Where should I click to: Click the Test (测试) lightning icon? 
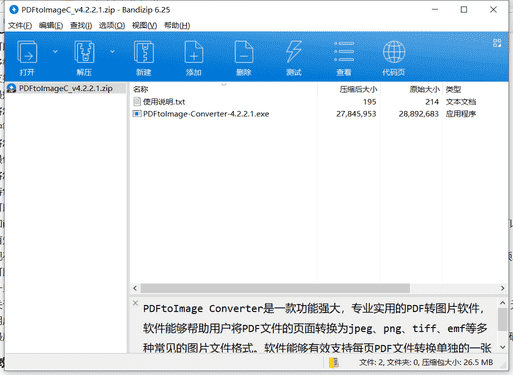tap(294, 52)
